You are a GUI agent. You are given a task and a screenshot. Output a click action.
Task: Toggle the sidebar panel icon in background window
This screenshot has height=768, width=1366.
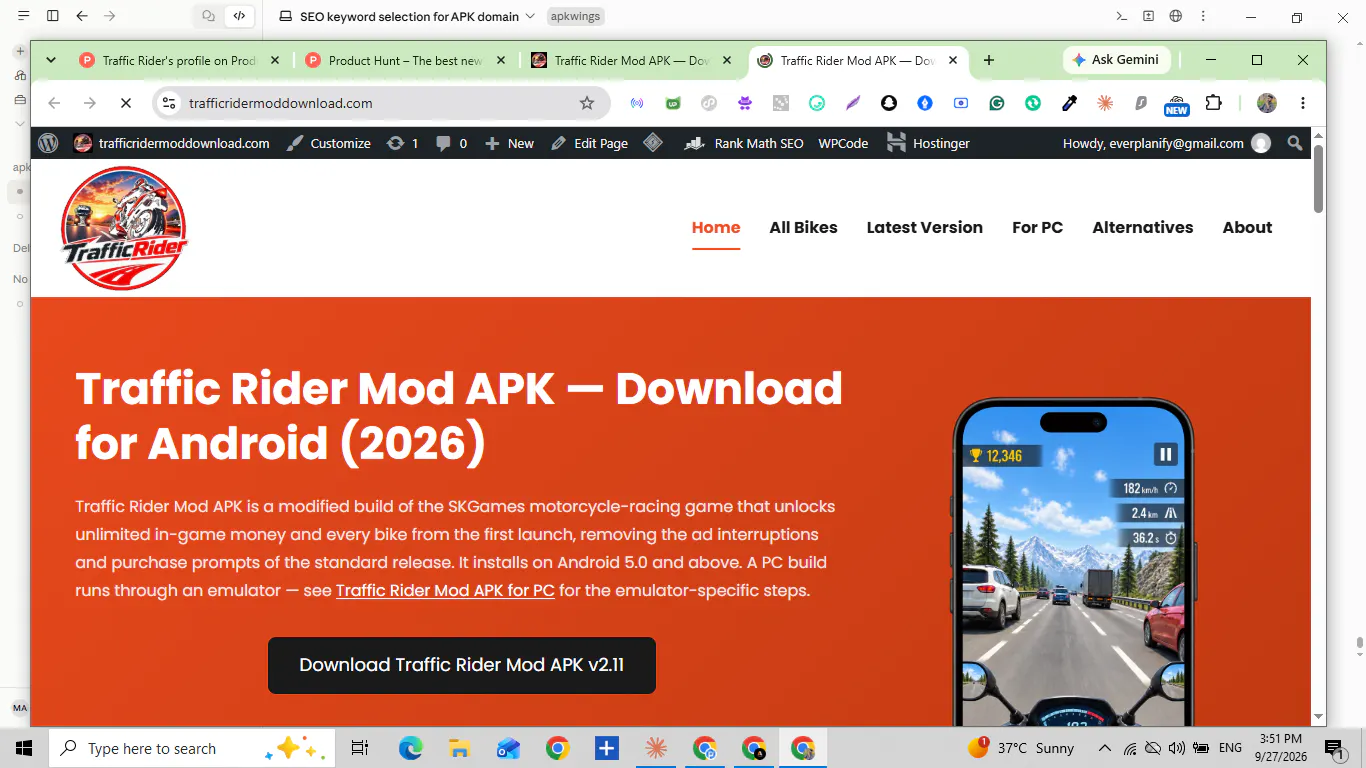53,16
